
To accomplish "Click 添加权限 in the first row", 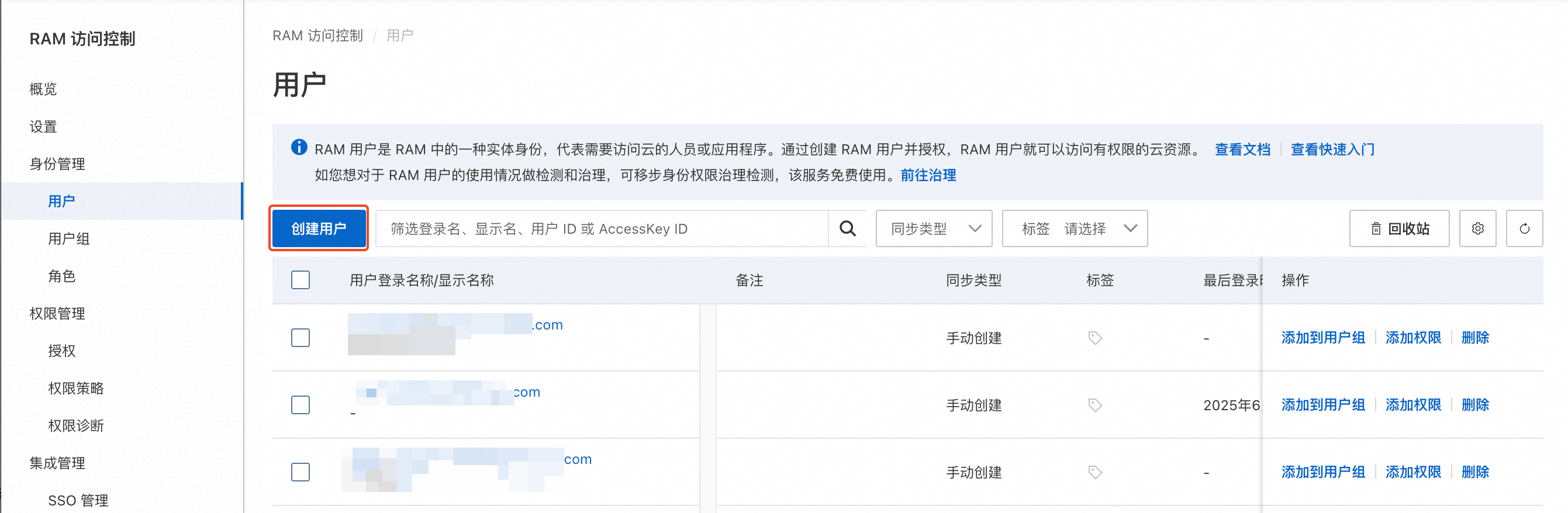I will pyautogui.click(x=1413, y=338).
